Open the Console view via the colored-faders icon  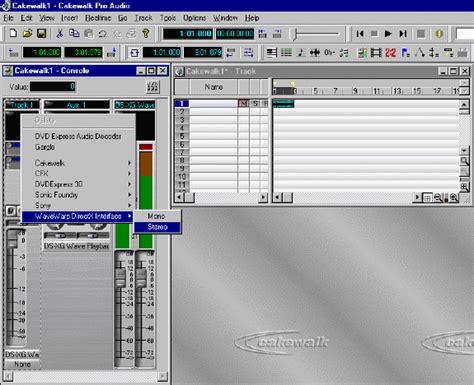coord(361,53)
